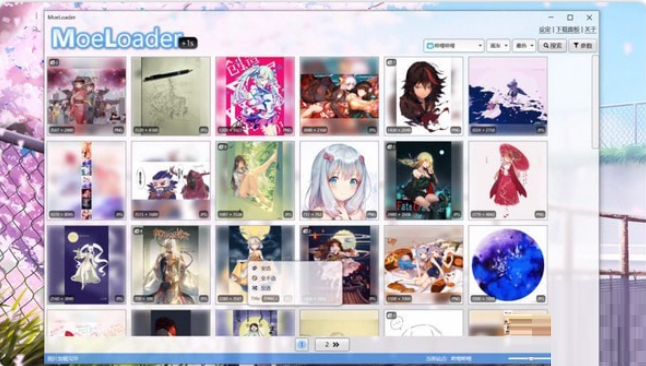Select the navy wave figure thumbnail
The image size is (646, 366).
point(508,96)
